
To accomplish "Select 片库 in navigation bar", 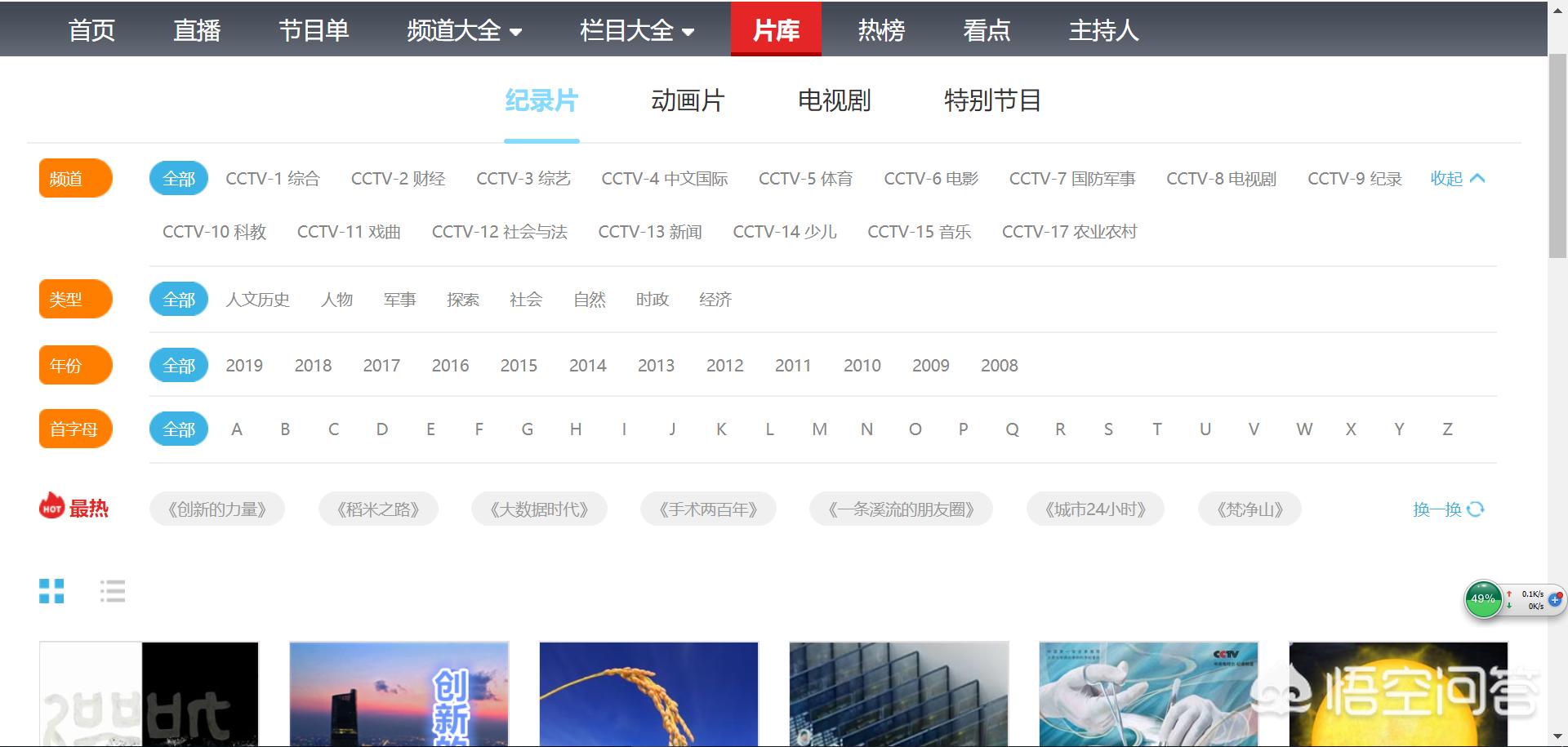I will pyautogui.click(x=776, y=29).
